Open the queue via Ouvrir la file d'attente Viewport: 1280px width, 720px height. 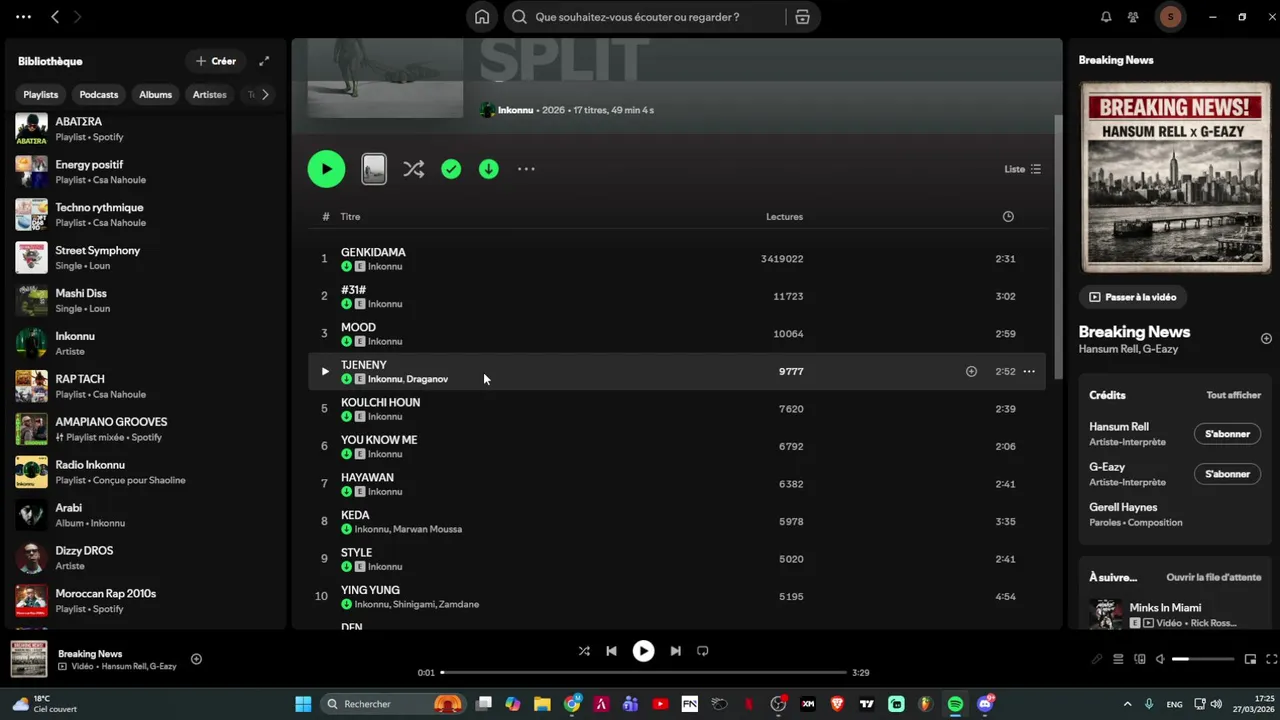coord(1213,577)
